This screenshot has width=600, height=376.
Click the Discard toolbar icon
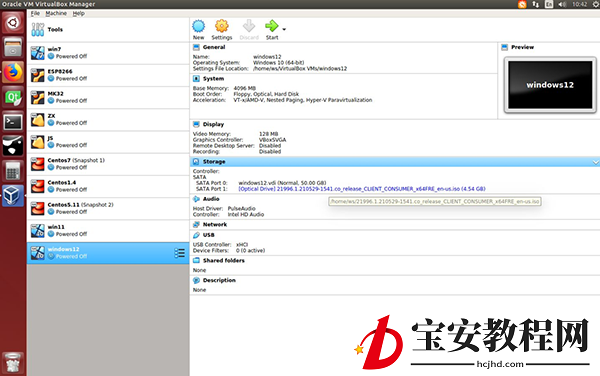click(249, 26)
